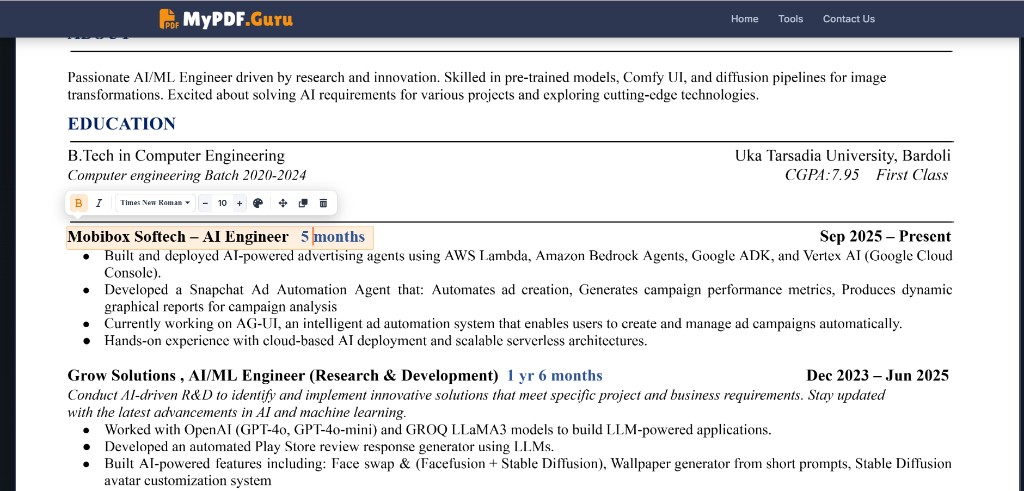Viewport: 1024px width, 491px height.
Task: Click the bullet about Snapchat Ad Automation Agent
Action: point(528,298)
